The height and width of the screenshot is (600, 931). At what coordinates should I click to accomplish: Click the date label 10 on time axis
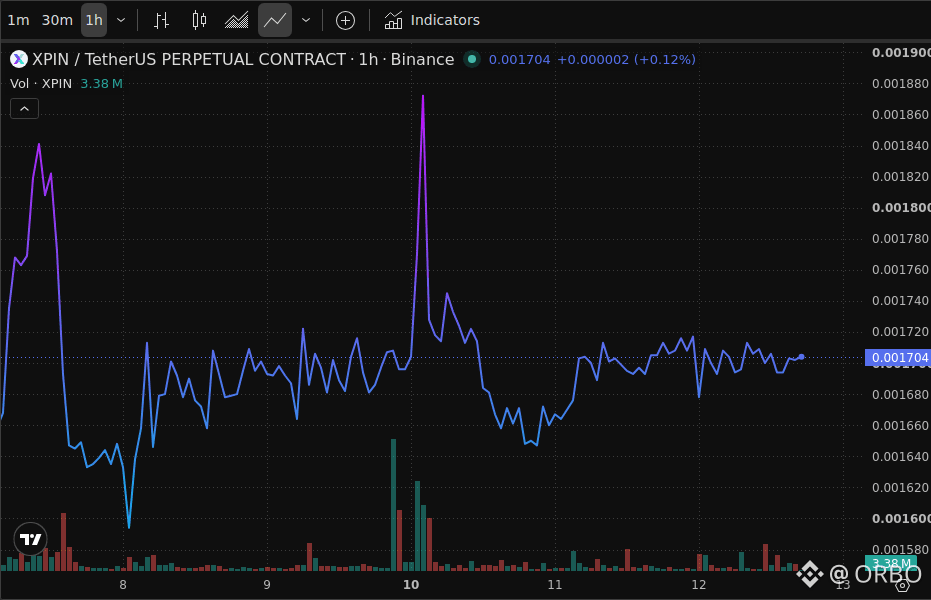coord(411,585)
